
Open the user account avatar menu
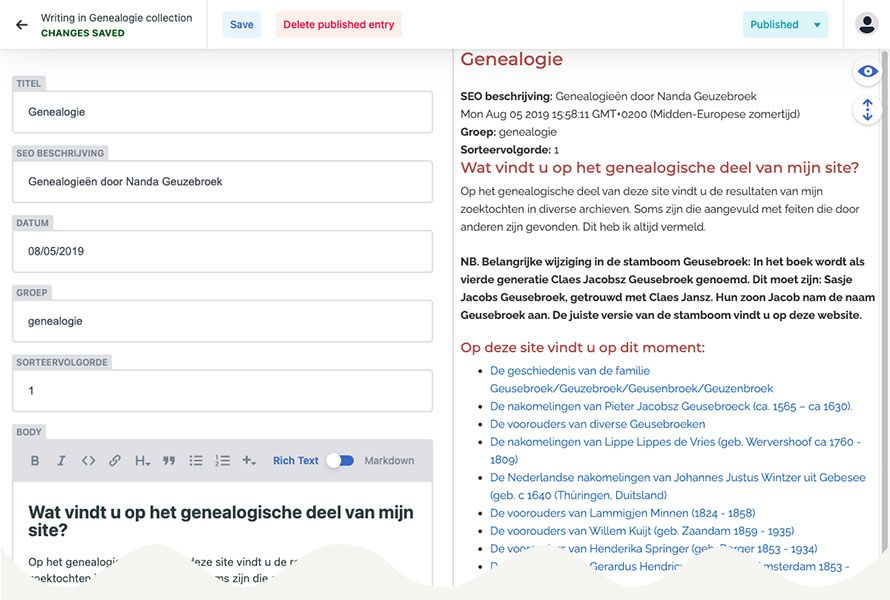point(867,24)
